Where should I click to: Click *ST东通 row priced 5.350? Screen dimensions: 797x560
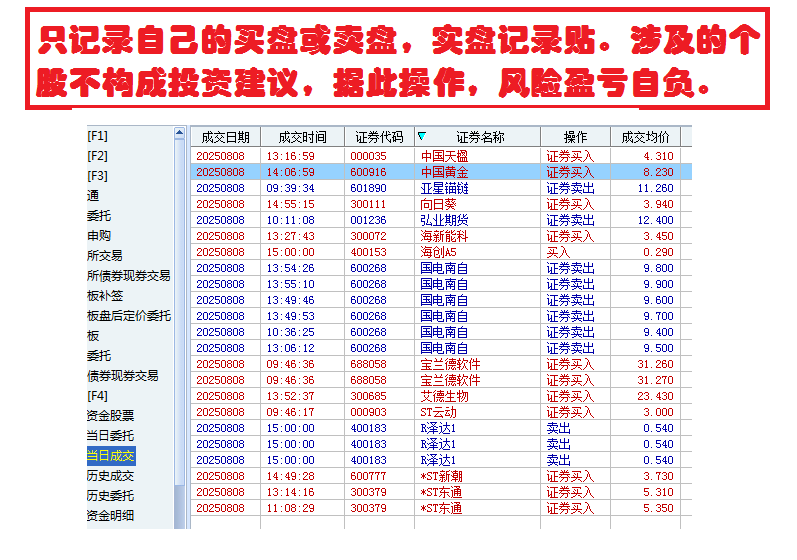[441, 508]
